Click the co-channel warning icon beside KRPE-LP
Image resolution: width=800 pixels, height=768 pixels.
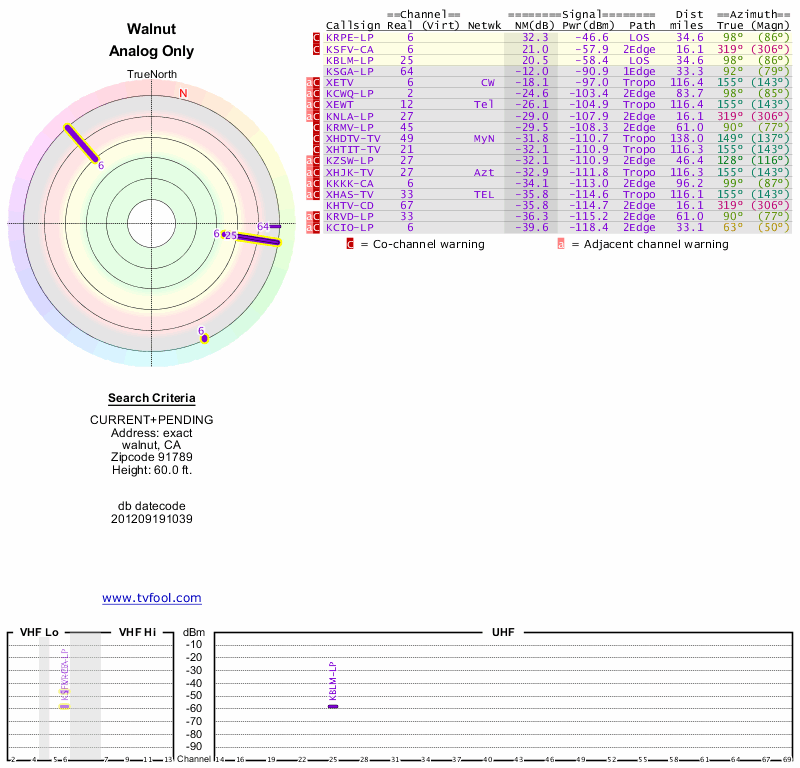(317, 37)
